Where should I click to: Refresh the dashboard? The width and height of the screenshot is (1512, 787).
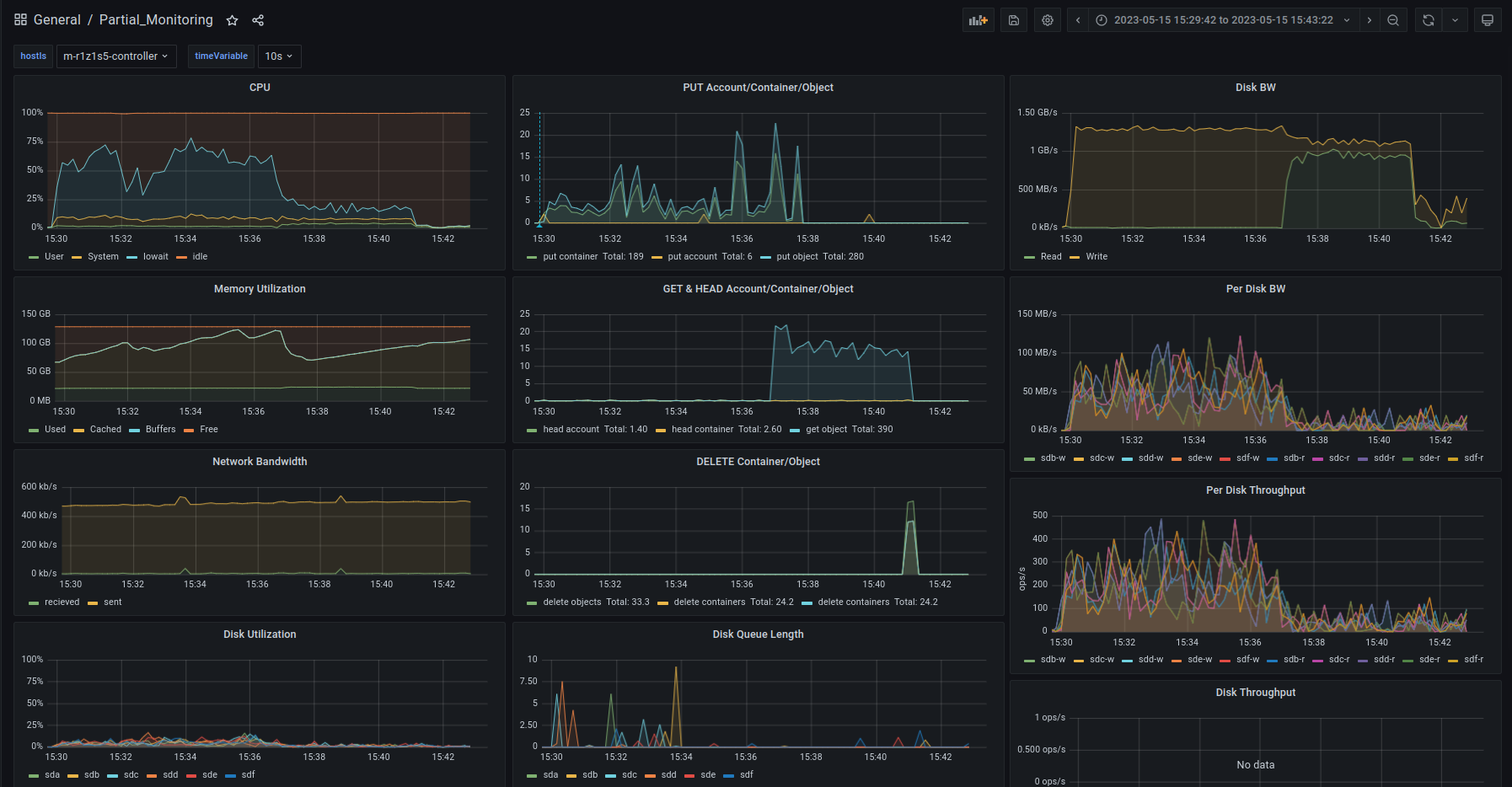click(x=1429, y=20)
